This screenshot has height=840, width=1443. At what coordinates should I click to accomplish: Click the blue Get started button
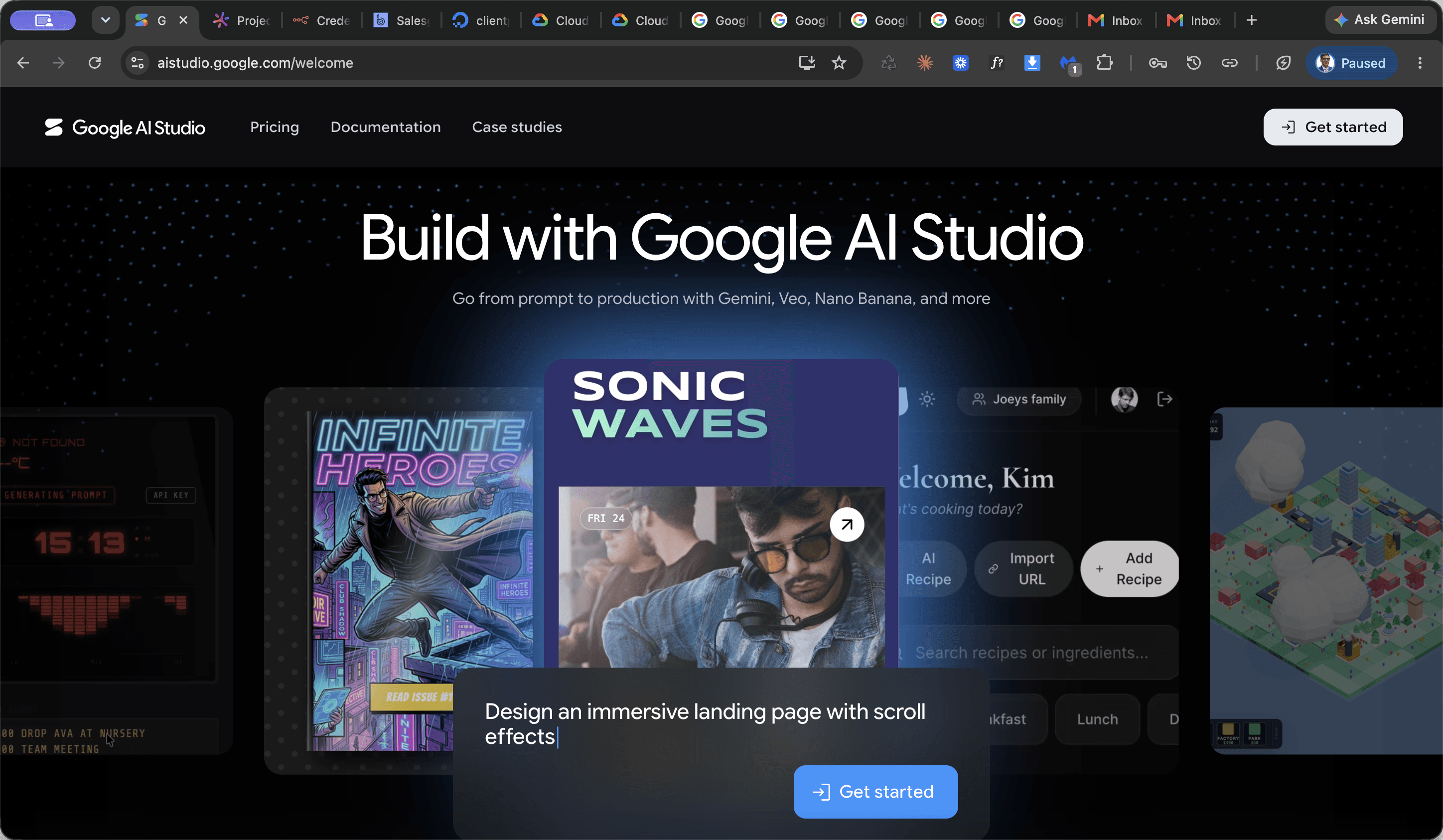click(x=875, y=791)
